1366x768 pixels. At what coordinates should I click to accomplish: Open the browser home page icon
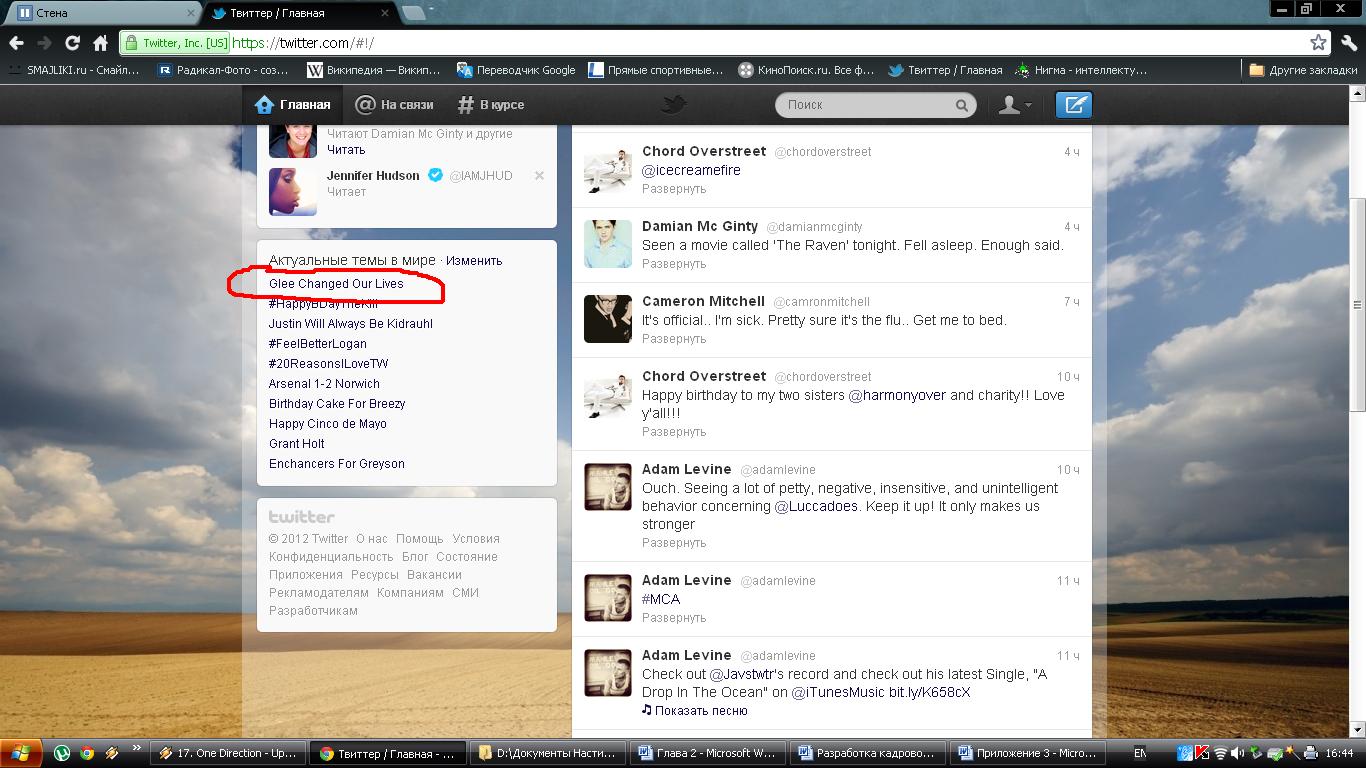100,43
